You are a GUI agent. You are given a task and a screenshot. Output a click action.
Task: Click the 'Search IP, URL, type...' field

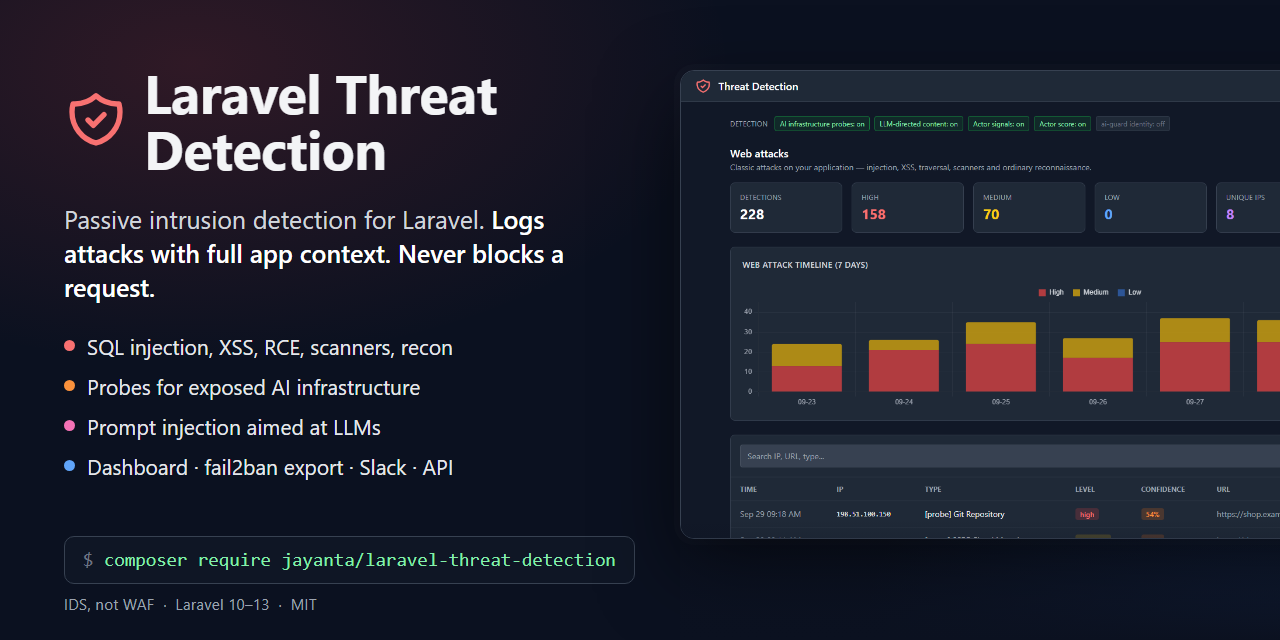pyautogui.click(x=1010, y=456)
